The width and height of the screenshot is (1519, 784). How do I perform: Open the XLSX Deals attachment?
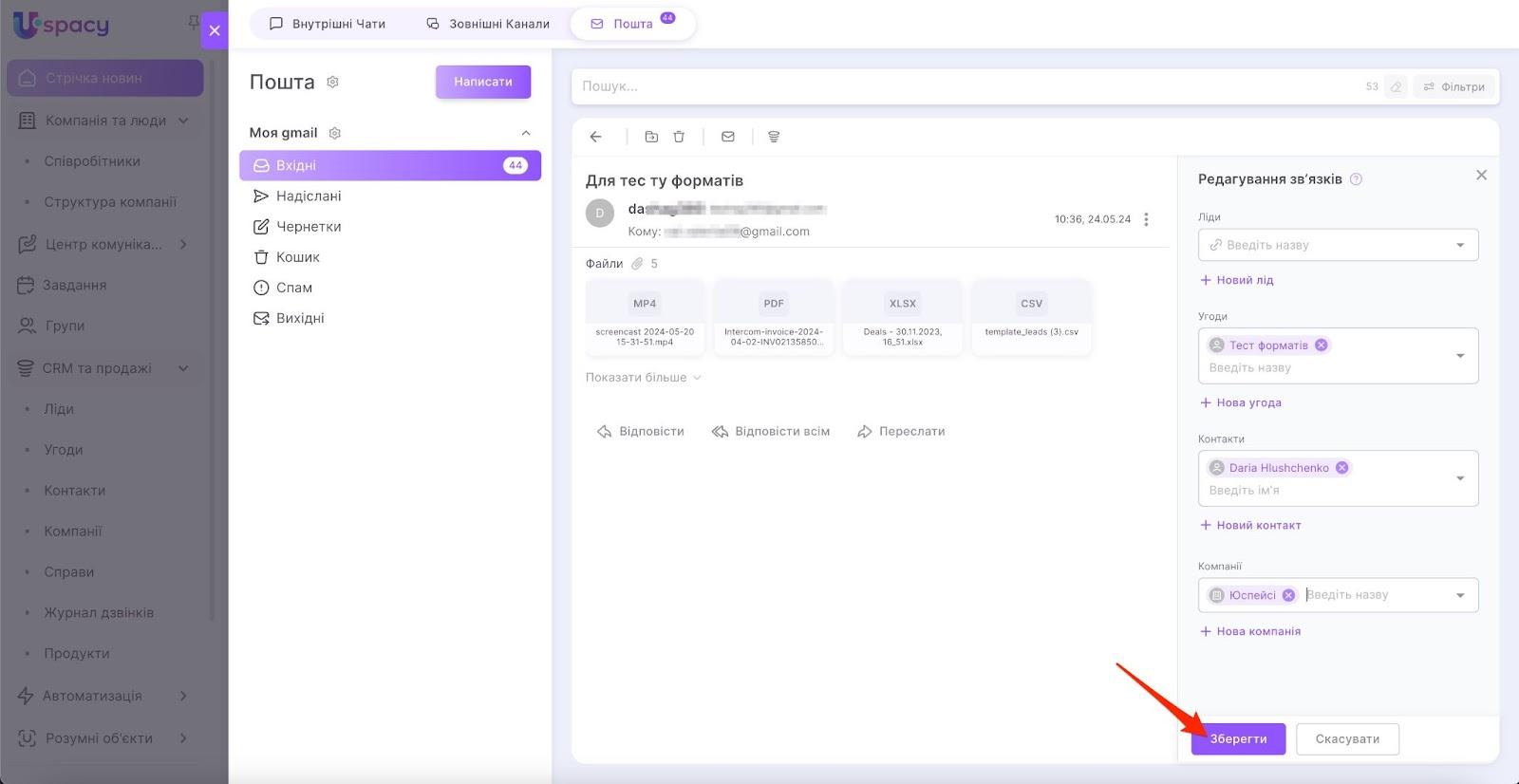[903, 318]
